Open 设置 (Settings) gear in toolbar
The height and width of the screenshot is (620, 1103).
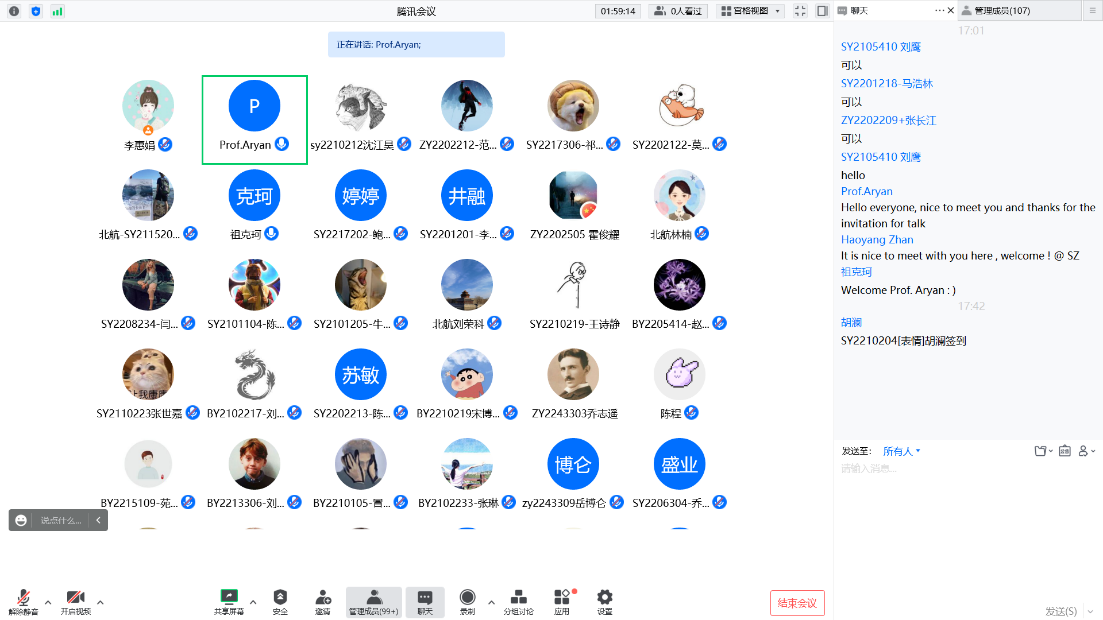click(x=604, y=598)
